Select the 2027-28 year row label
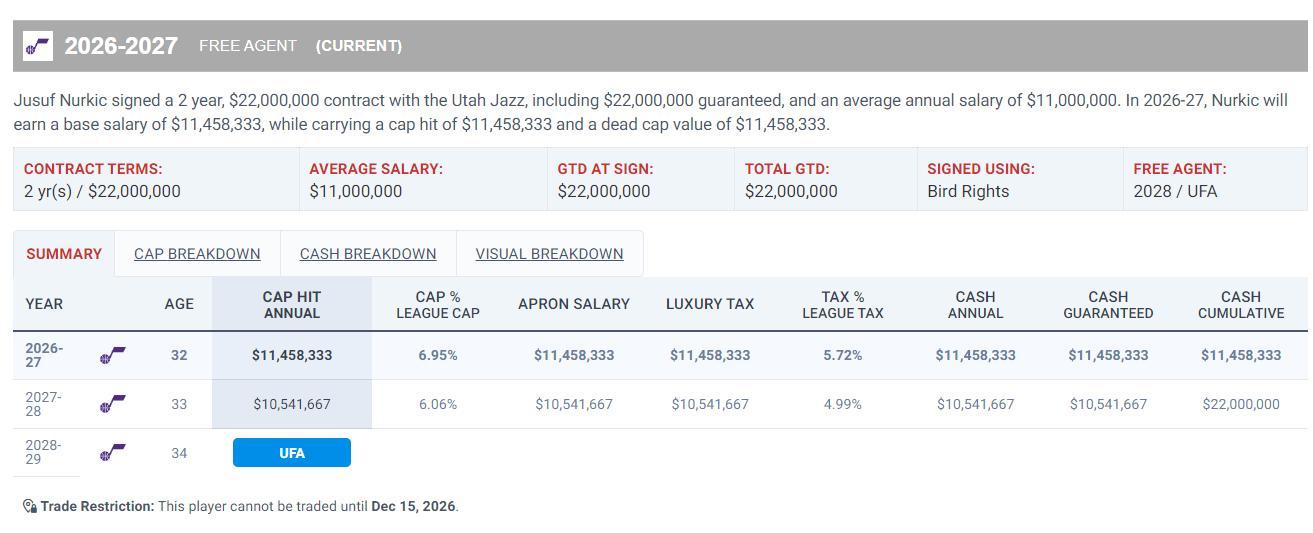The image size is (1313, 533). point(43,404)
